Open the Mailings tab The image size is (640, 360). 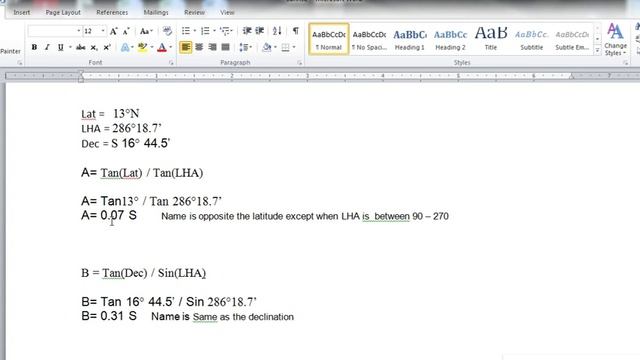tap(156, 13)
